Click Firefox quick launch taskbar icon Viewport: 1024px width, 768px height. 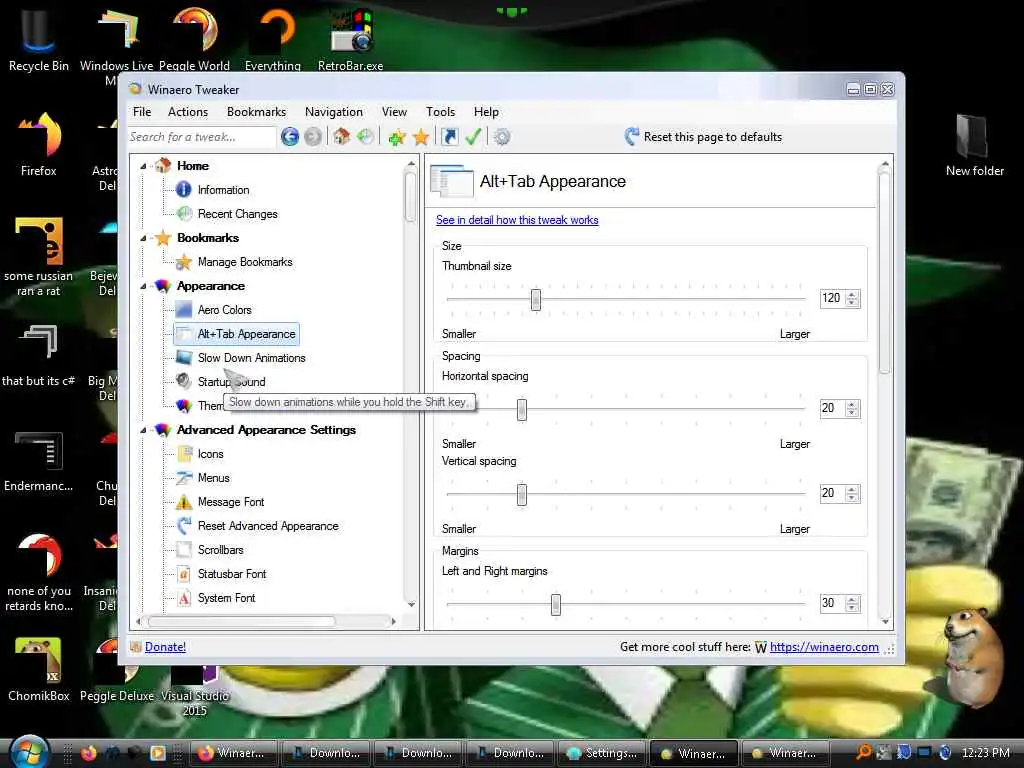coord(89,753)
